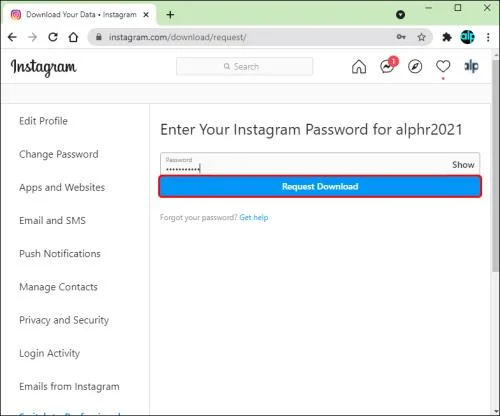Open Login Activity settings
The width and height of the screenshot is (500, 416).
[x=49, y=353]
